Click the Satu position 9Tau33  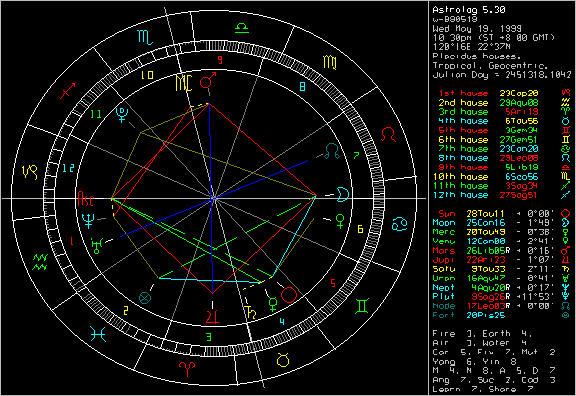(x=489, y=269)
